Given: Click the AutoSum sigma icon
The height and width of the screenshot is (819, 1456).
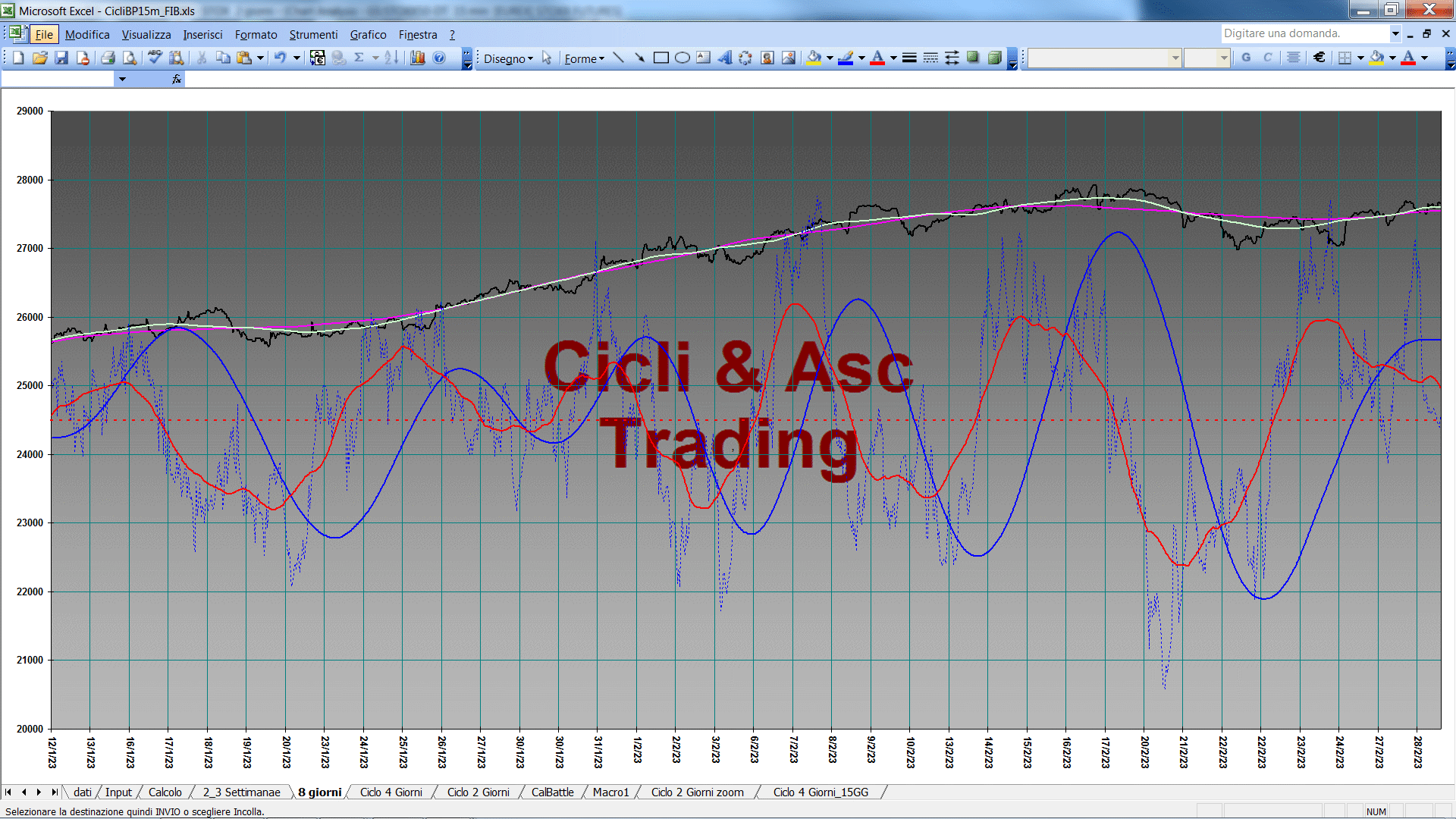Looking at the screenshot, I should click(359, 58).
